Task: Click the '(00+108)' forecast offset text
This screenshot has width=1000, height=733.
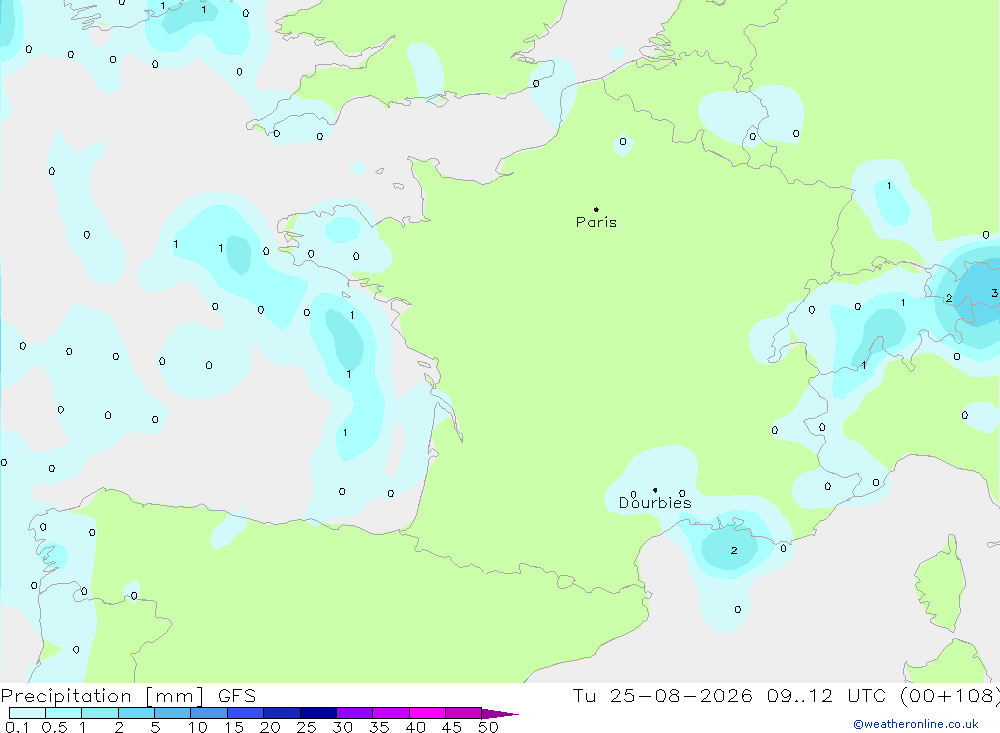Action: 950,695
